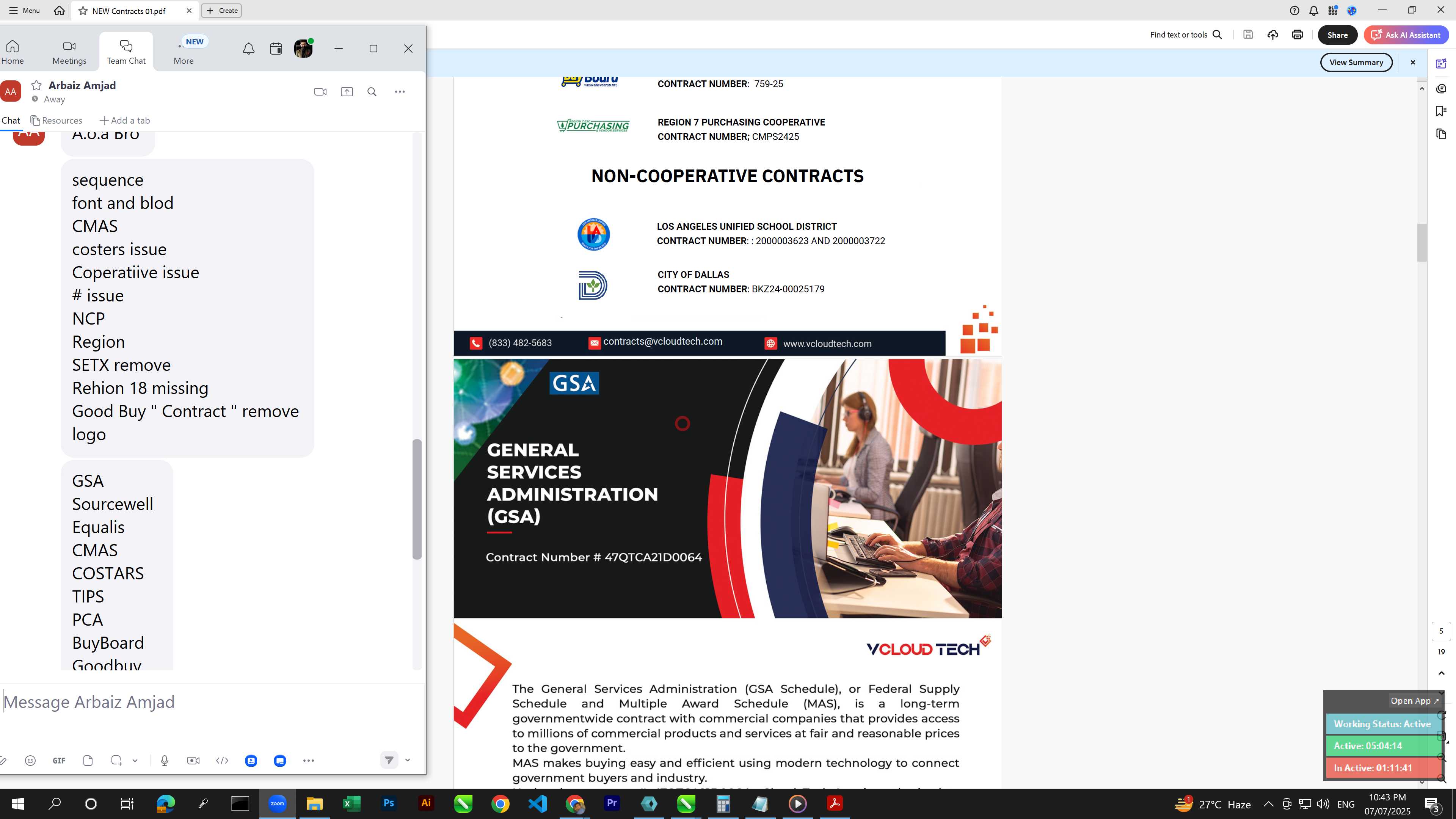Click View Summary button
The width and height of the screenshot is (1456, 819).
click(x=1356, y=62)
